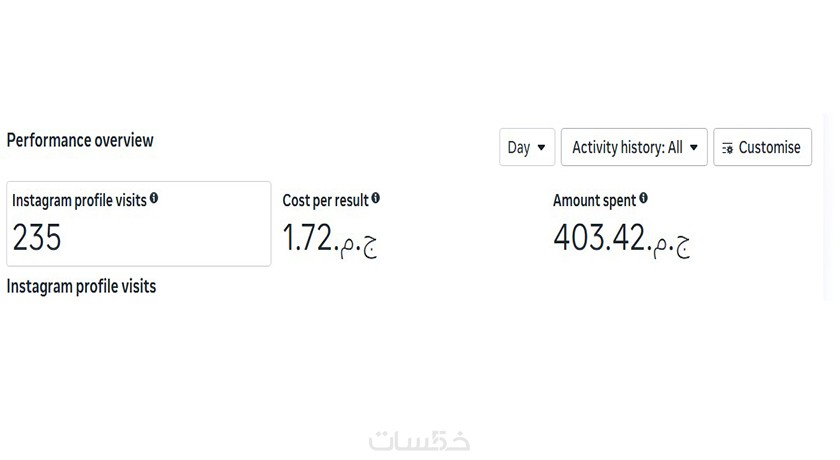Image resolution: width=840 pixels, height=460 pixels.
Task: Click the currency symbol beside 403.42
Action: click(x=671, y=241)
